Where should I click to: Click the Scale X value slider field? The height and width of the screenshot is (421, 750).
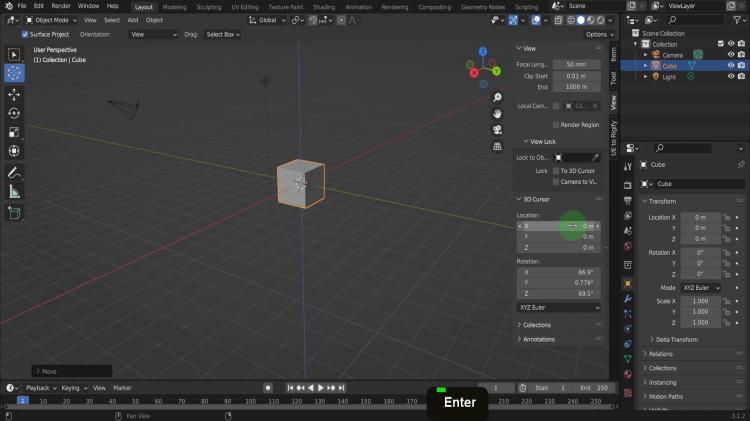[700, 301]
